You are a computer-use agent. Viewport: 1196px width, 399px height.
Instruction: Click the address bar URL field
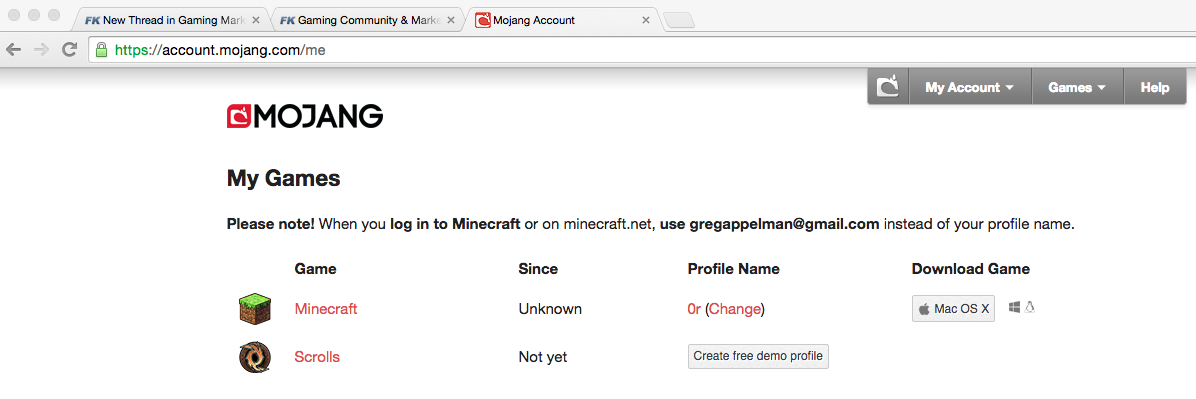tap(641, 50)
